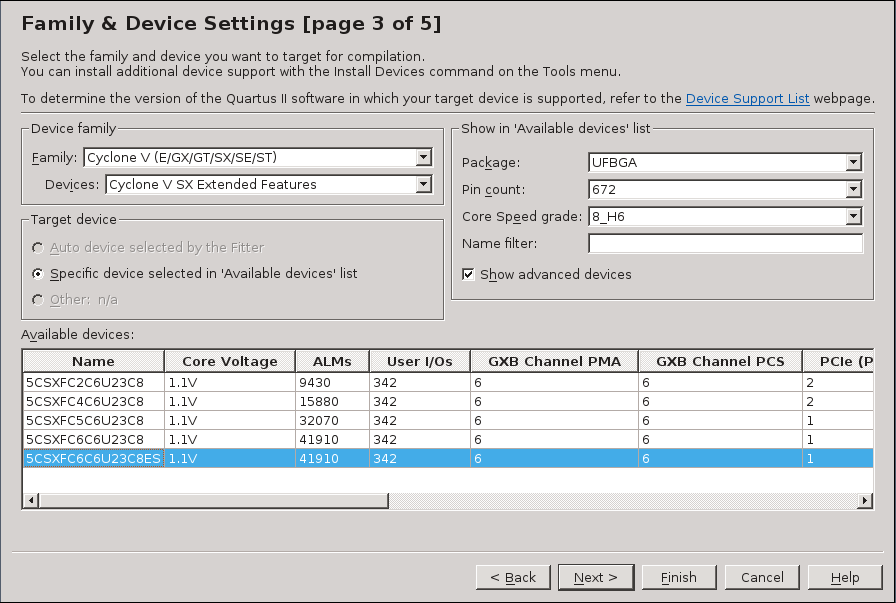Open Help for this wizard

[845, 577]
